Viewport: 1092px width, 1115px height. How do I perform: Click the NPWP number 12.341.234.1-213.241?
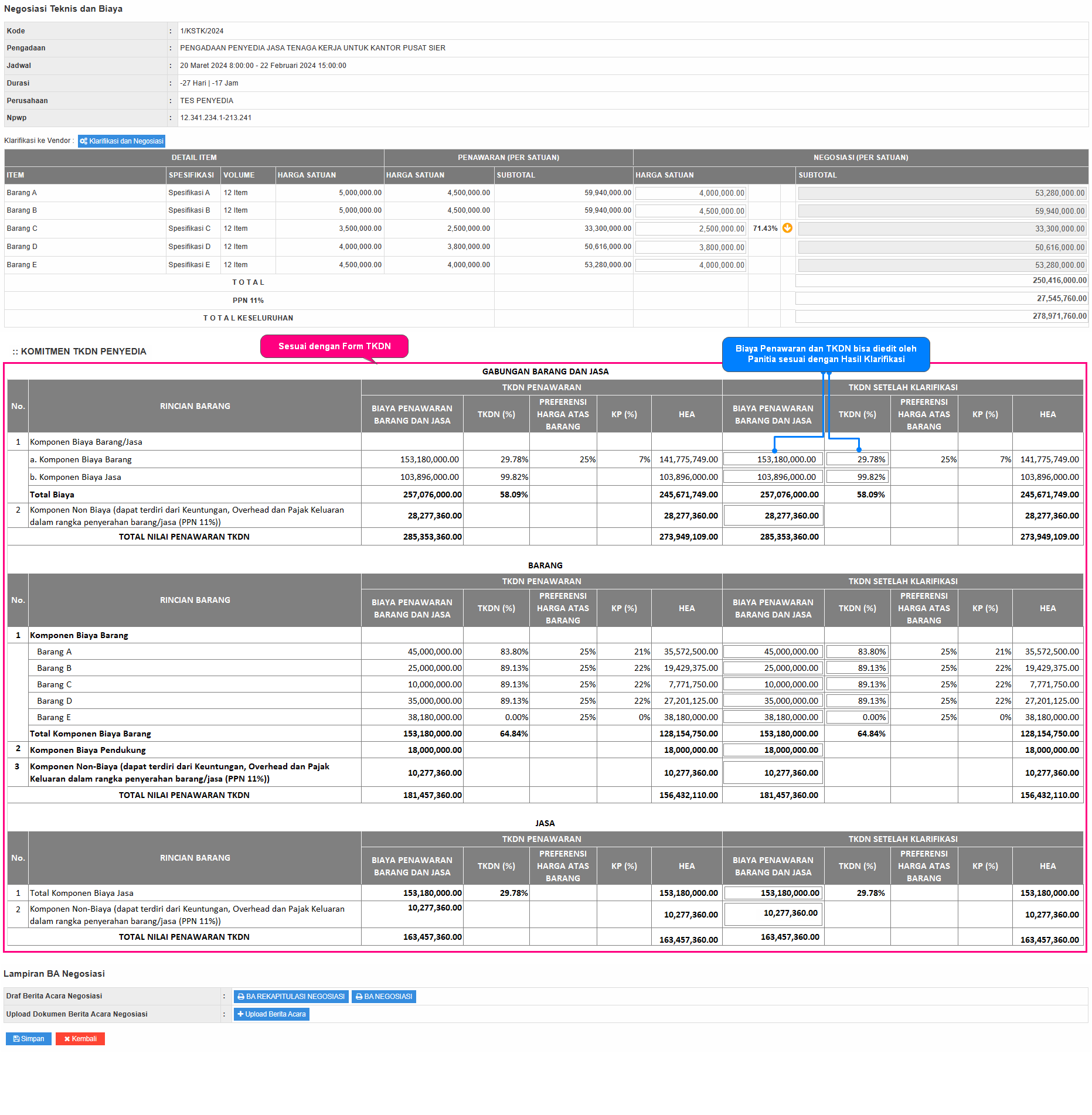click(216, 118)
